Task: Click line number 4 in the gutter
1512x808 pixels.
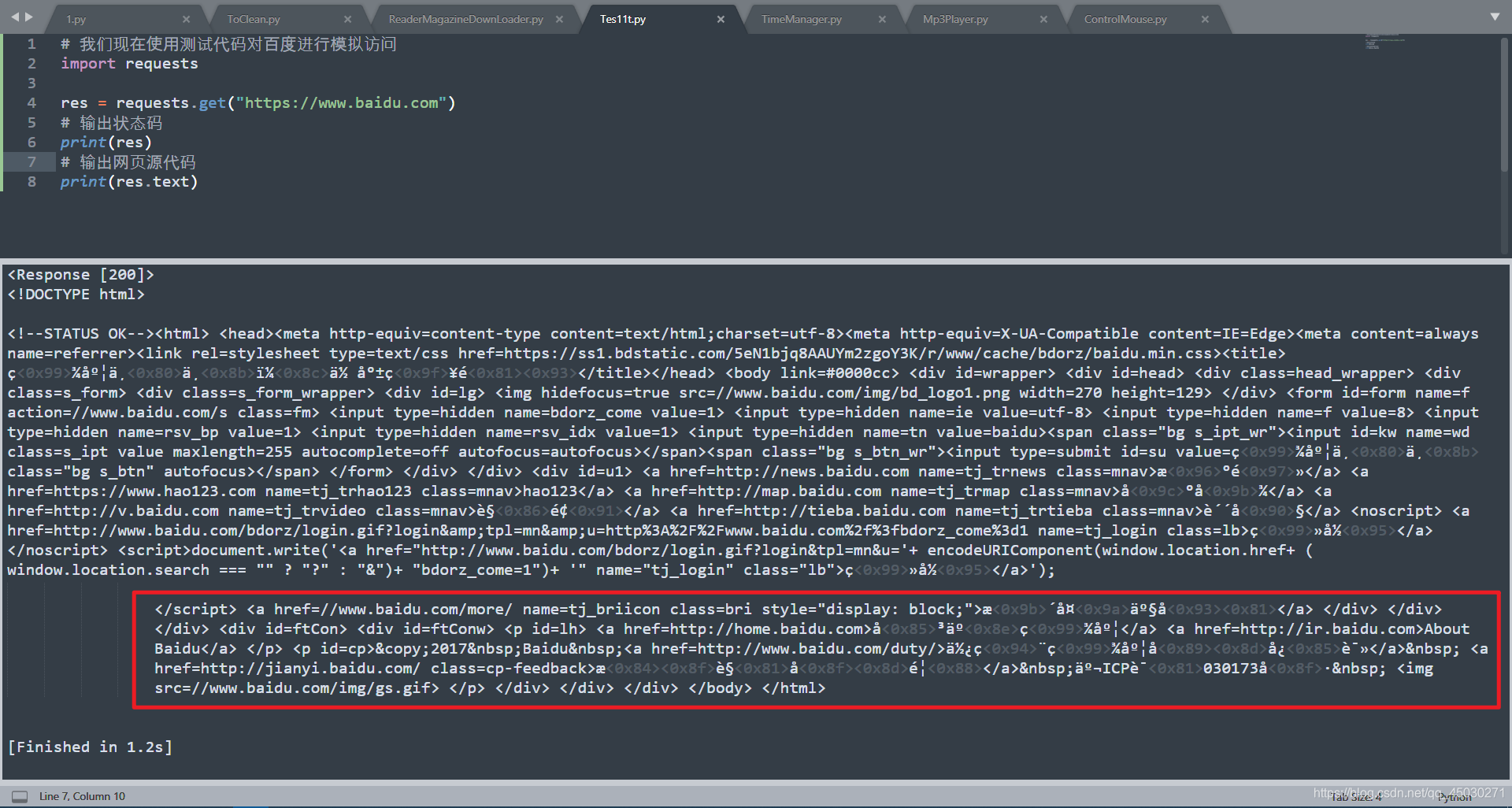Action: pyautogui.click(x=31, y=103)
